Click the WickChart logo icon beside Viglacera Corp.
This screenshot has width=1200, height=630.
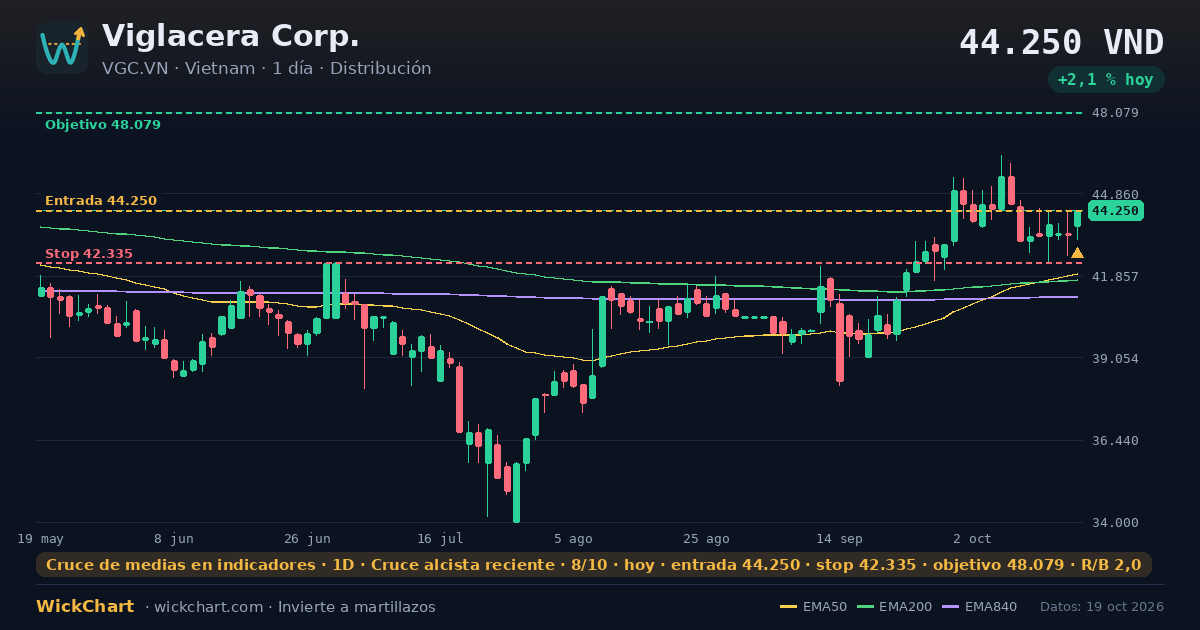pos(62,48)
